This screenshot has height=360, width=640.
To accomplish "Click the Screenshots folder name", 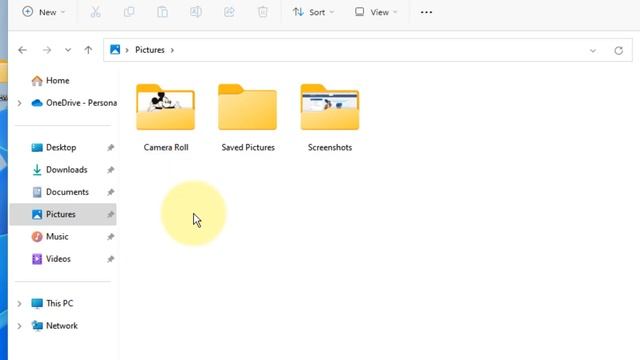I will tap(330, 147).
